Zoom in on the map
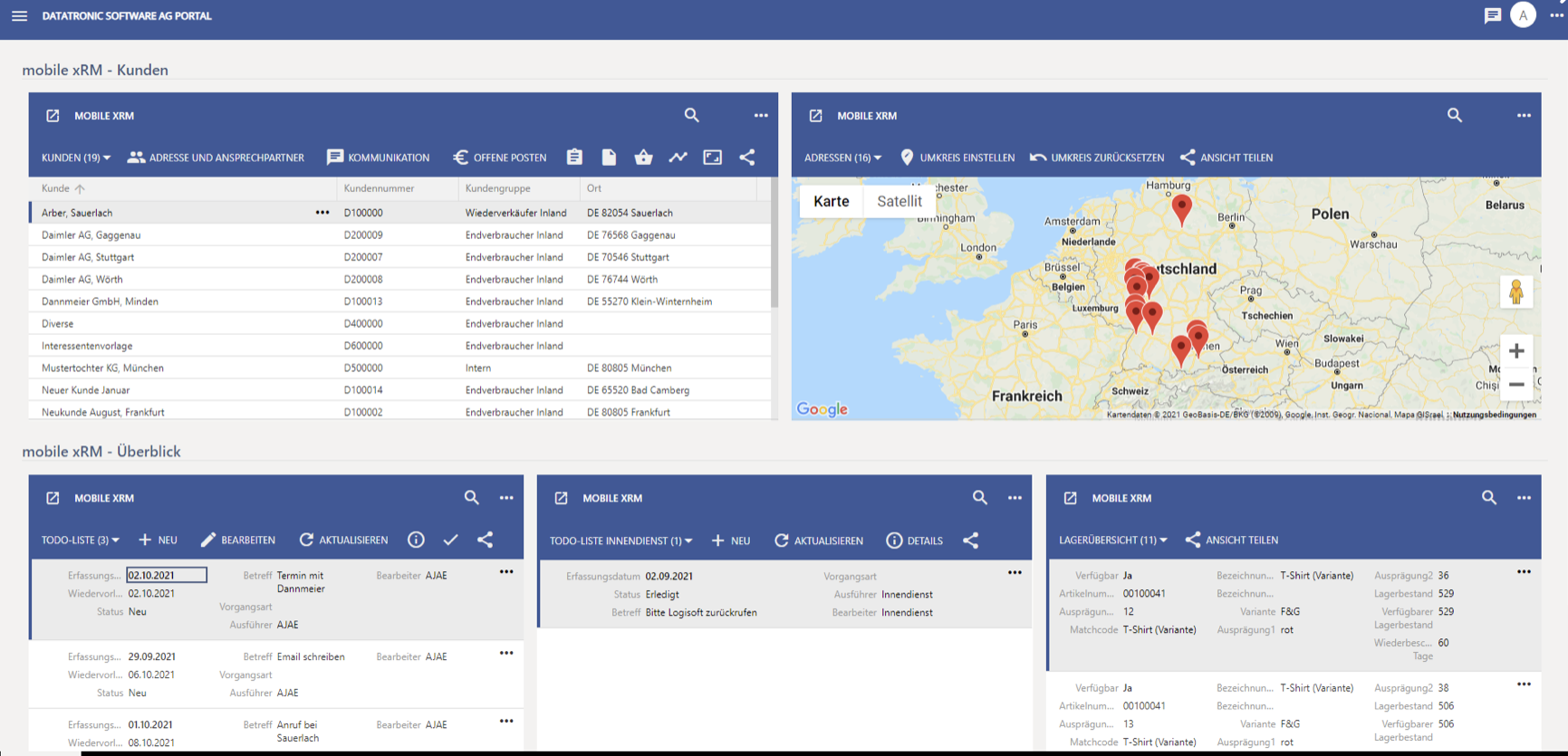Screen dimensions: 1568x756 tap(1516, 351)
